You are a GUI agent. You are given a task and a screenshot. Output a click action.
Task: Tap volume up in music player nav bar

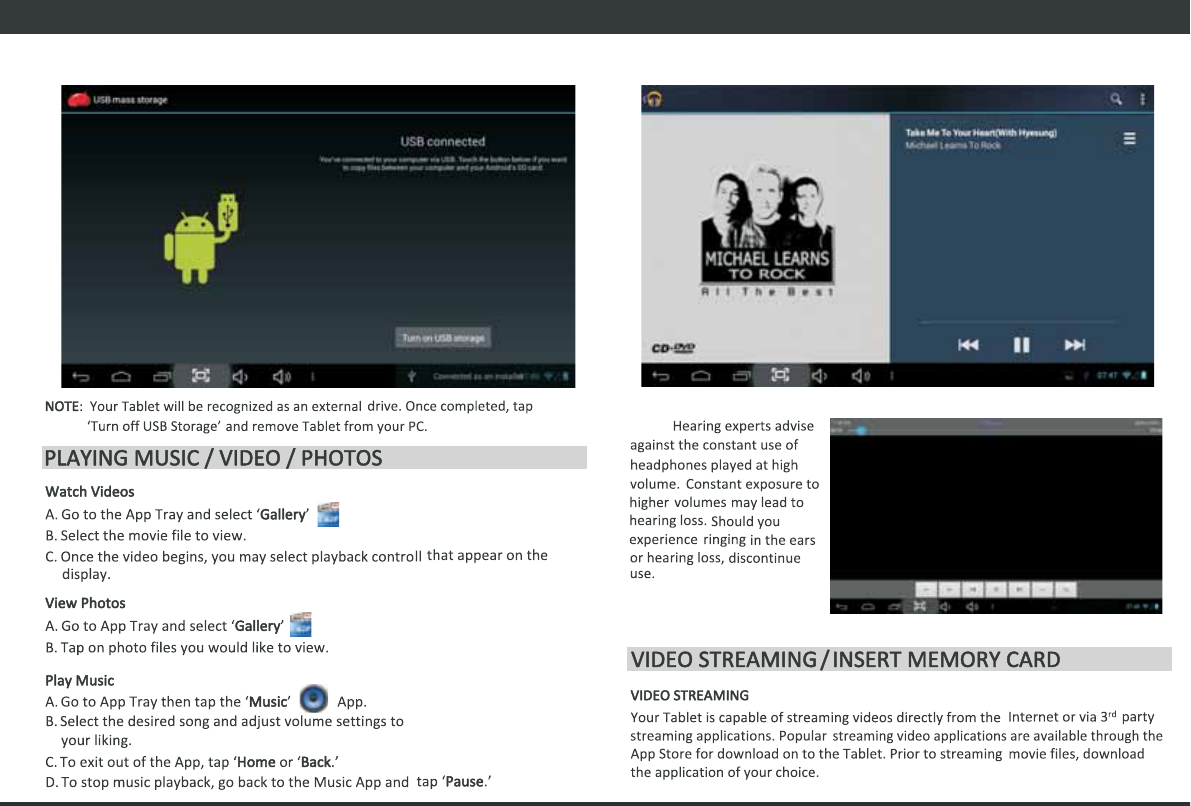click(861, 375)
